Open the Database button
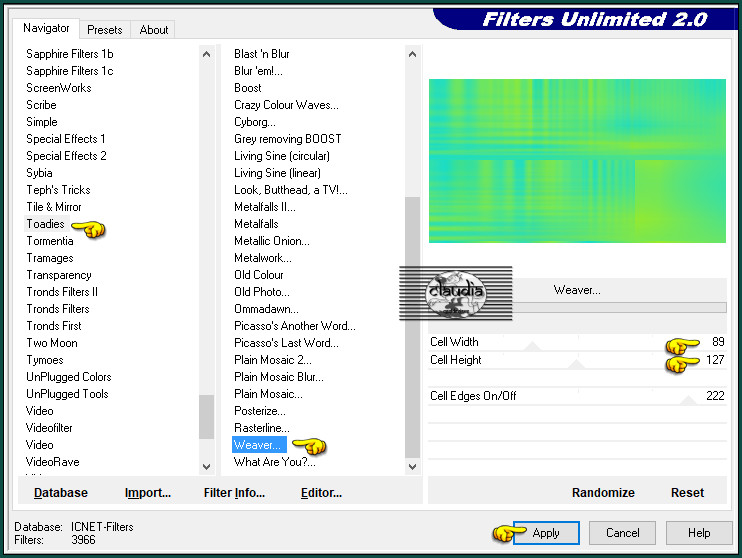Image resolution: width=742 pixels, height=558 pixels. (61, 493)
